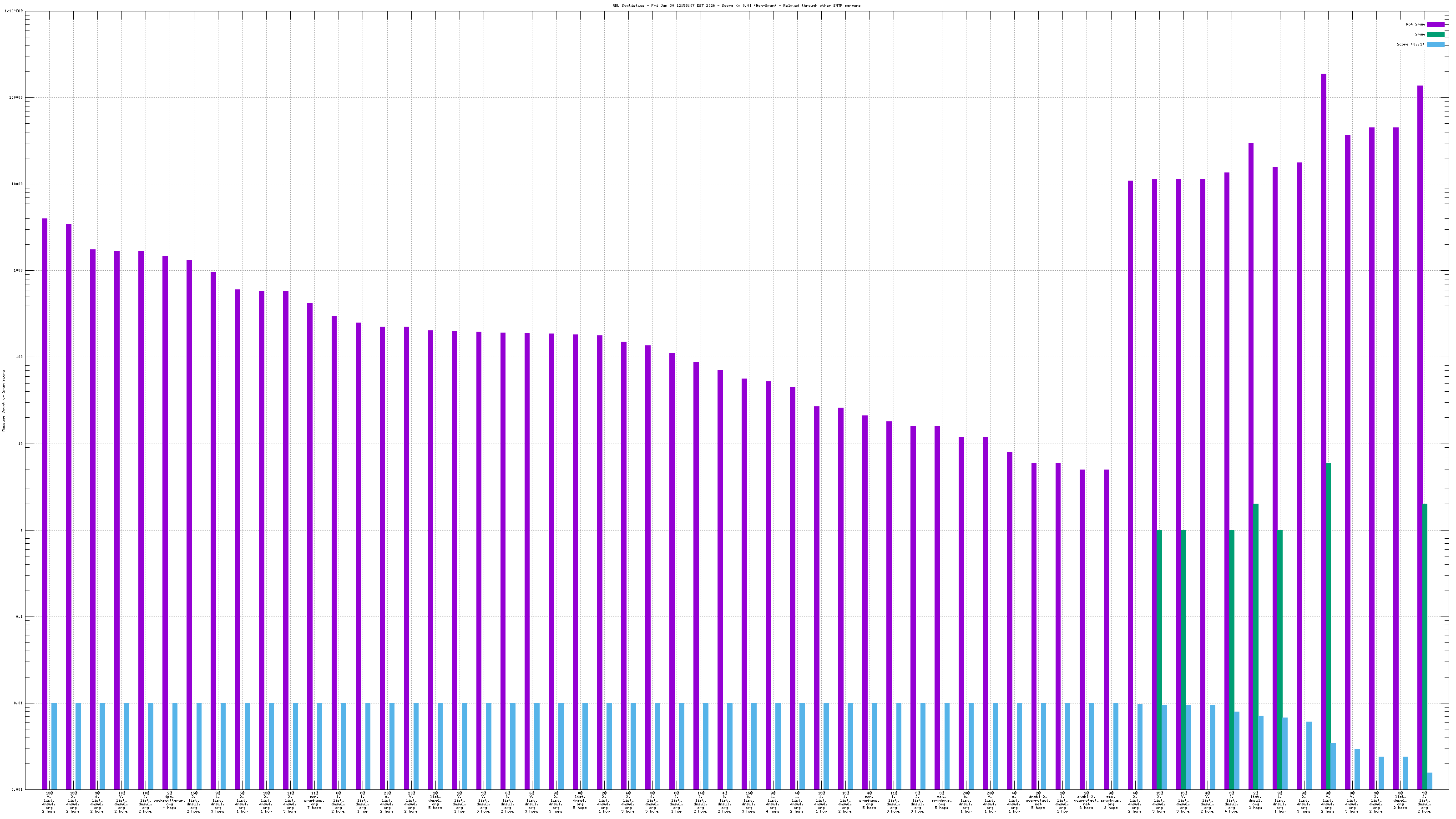Click the RBL Statistics chart title
Viewport: 1456px width, 819px height.
click(x=736, y=5)
